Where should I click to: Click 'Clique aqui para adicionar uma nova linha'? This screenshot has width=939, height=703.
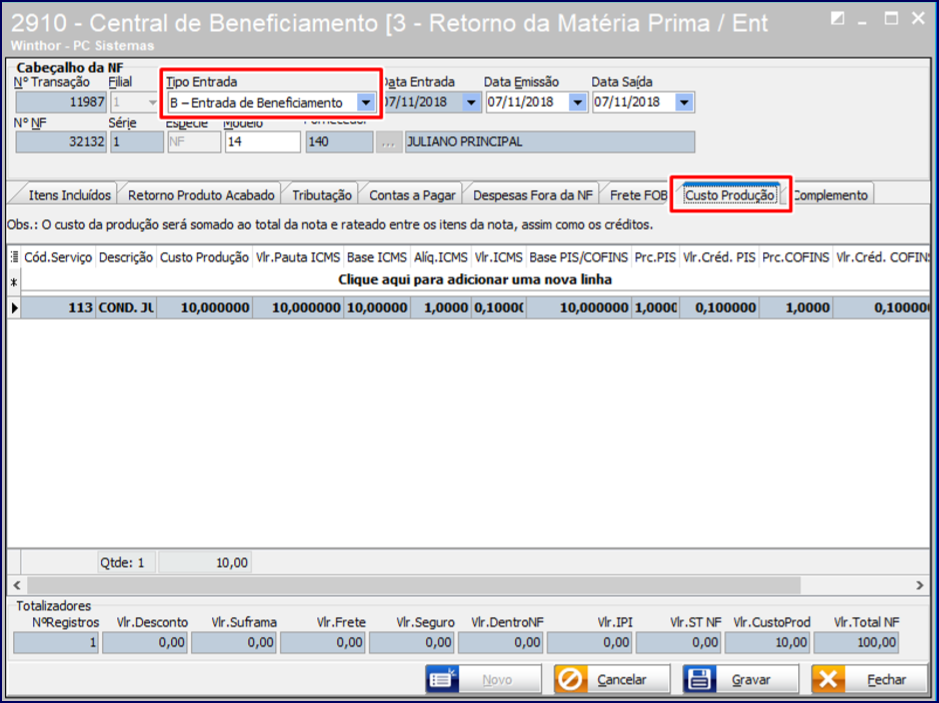475,280
